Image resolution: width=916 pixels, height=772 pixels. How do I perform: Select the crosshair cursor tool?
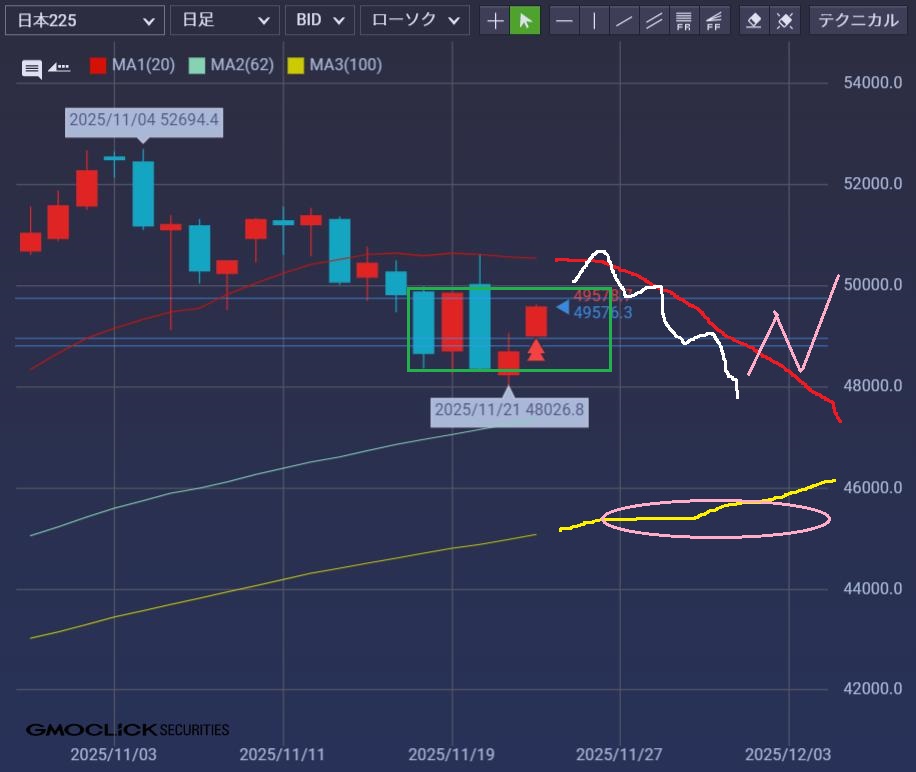click(x=495, y=20)
